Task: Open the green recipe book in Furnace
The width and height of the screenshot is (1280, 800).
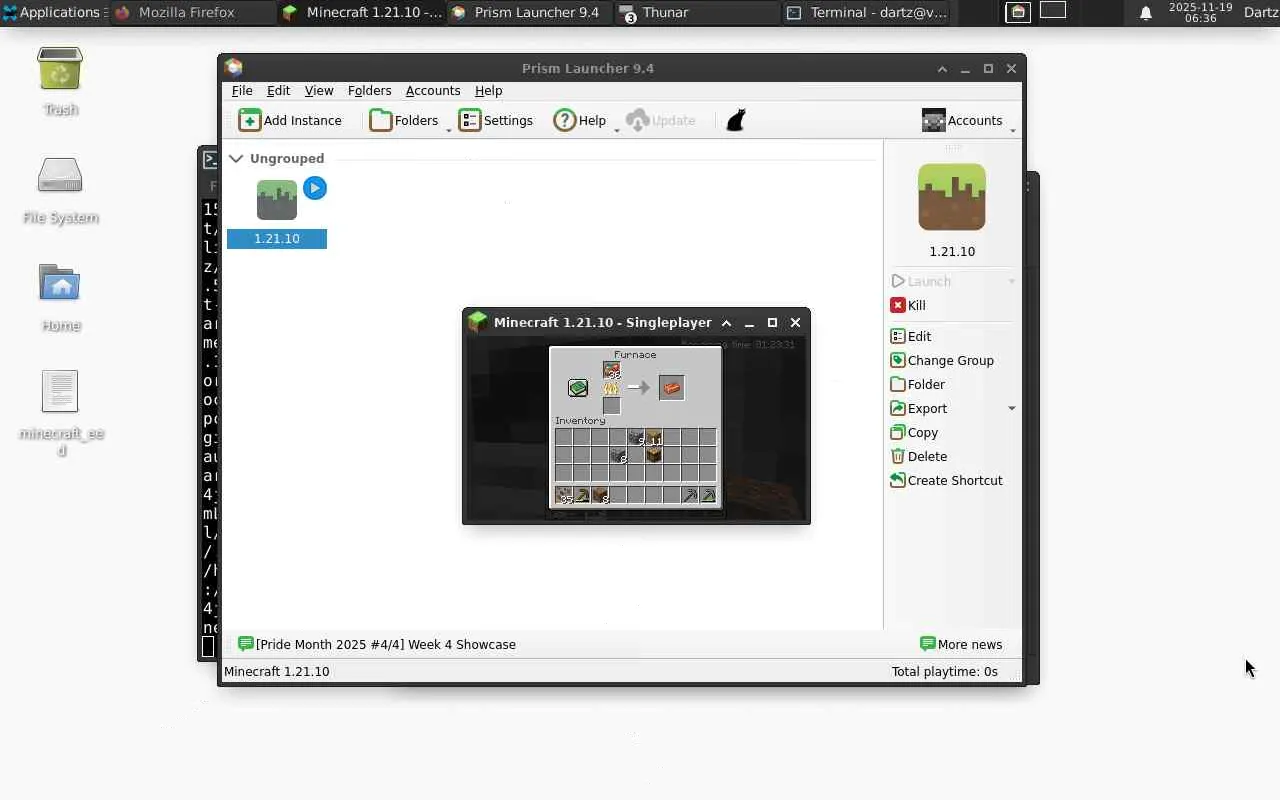Action: [x=578, y=388]
